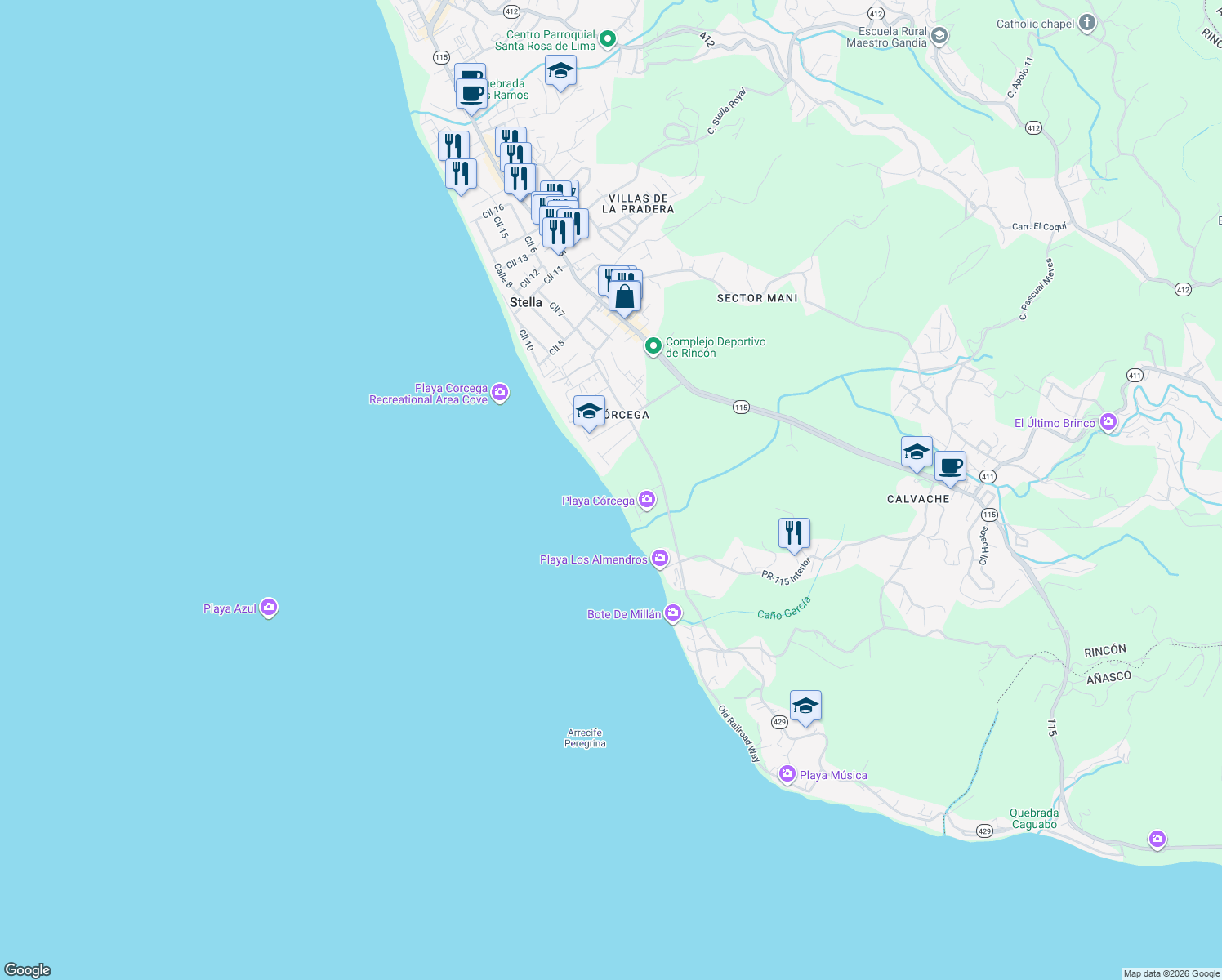Image resolution: width=1222 pixels, height=980 pixels.
Task: Open the Bote De Millán marker
Action: pyautogui.click(x=673, y=612)
